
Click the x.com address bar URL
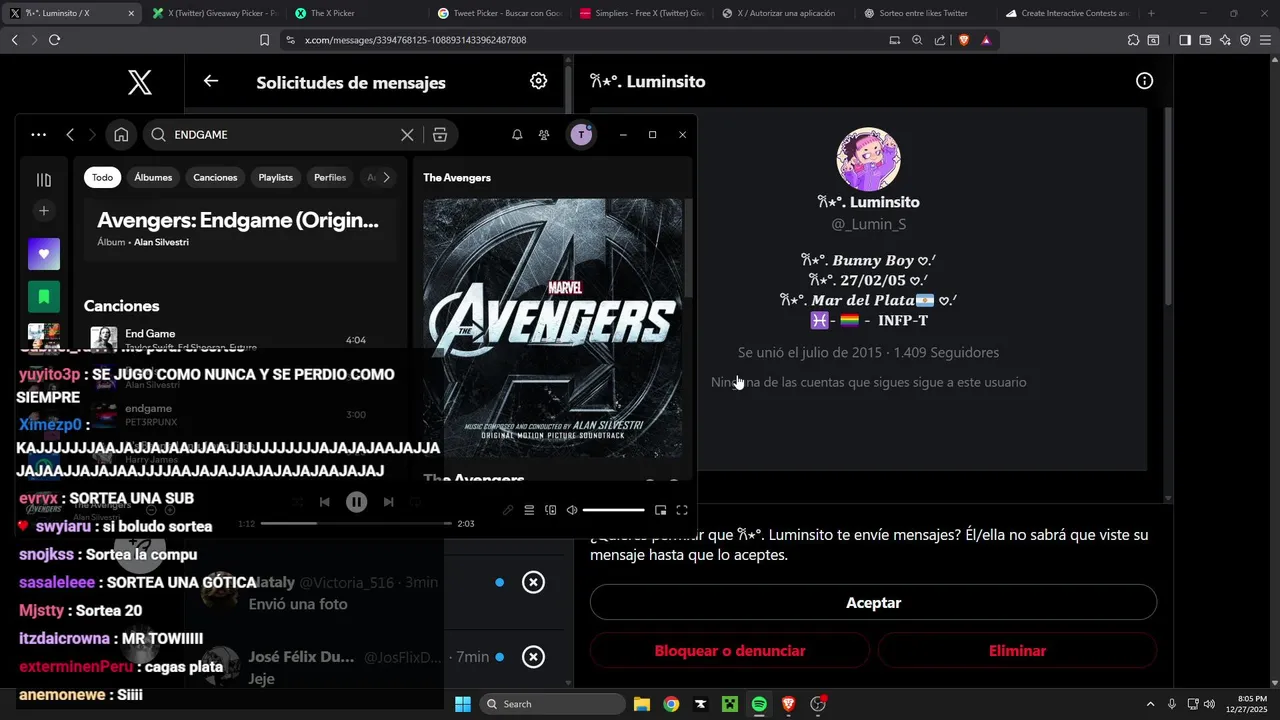coord(415,40)
